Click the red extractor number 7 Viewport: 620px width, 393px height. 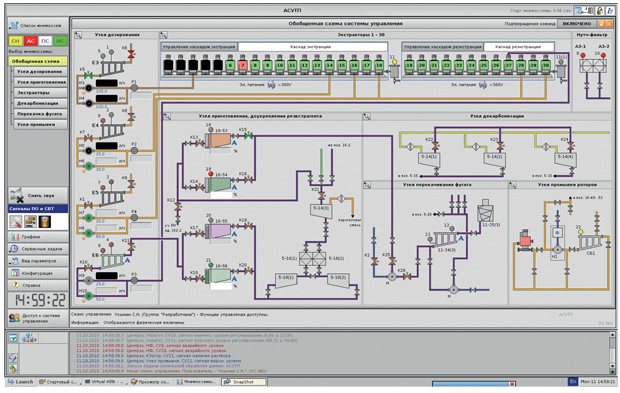(243, 65)
